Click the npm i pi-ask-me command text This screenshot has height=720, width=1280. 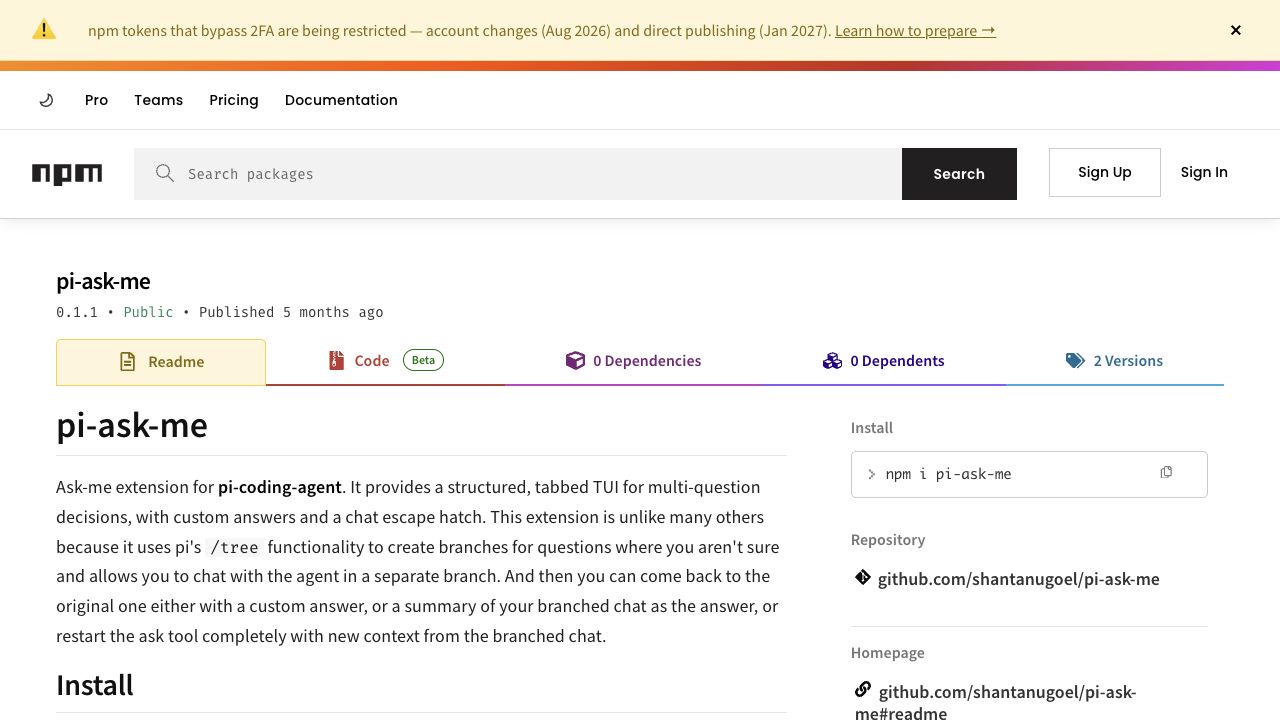pos(948,474)
